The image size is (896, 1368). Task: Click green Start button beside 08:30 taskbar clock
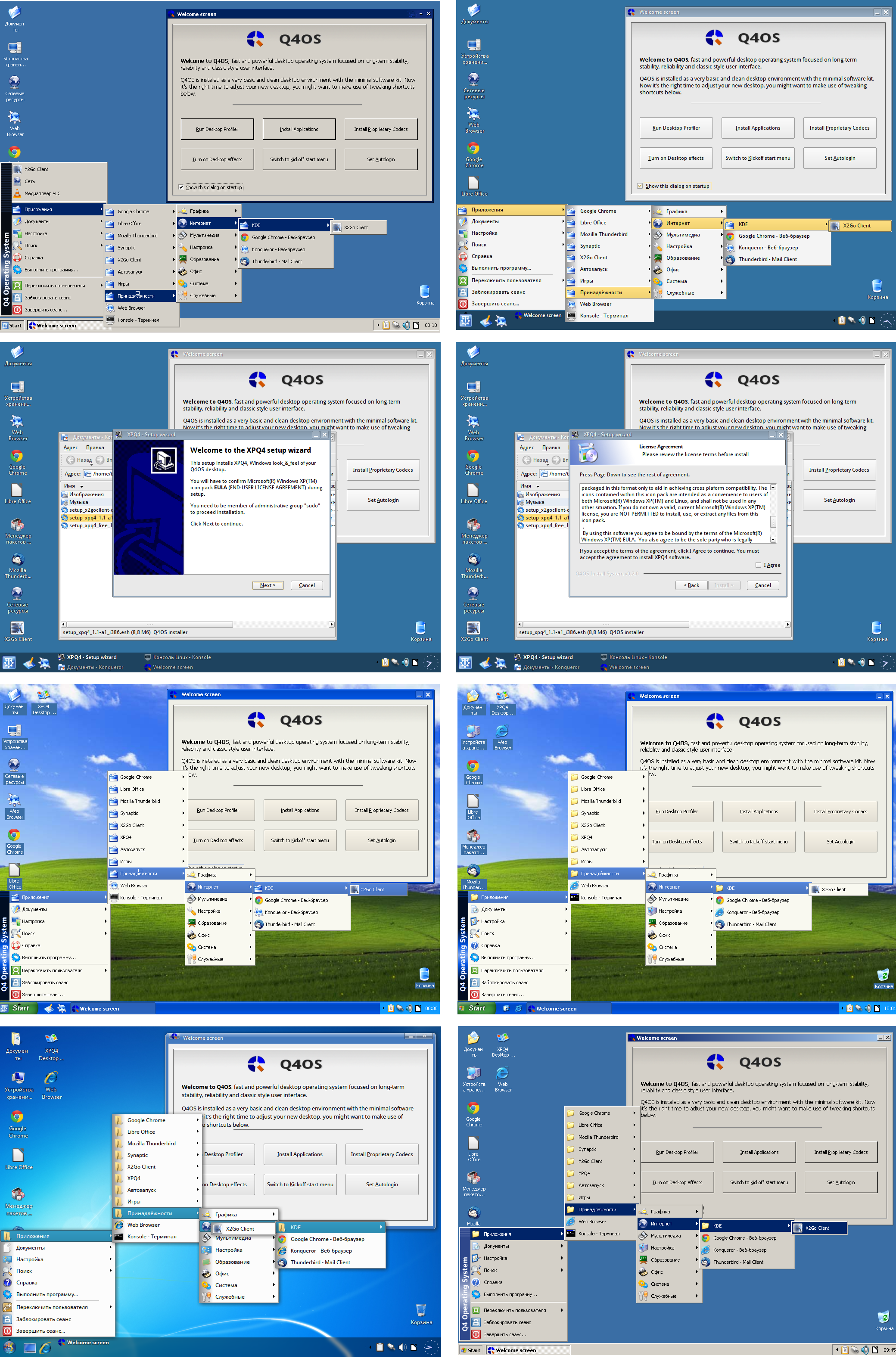[19, 1008]
